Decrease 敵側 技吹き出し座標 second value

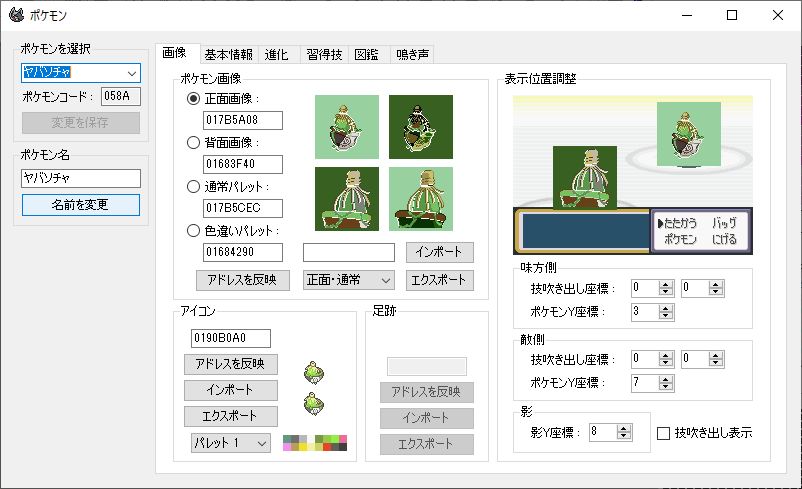pos(716,363)
